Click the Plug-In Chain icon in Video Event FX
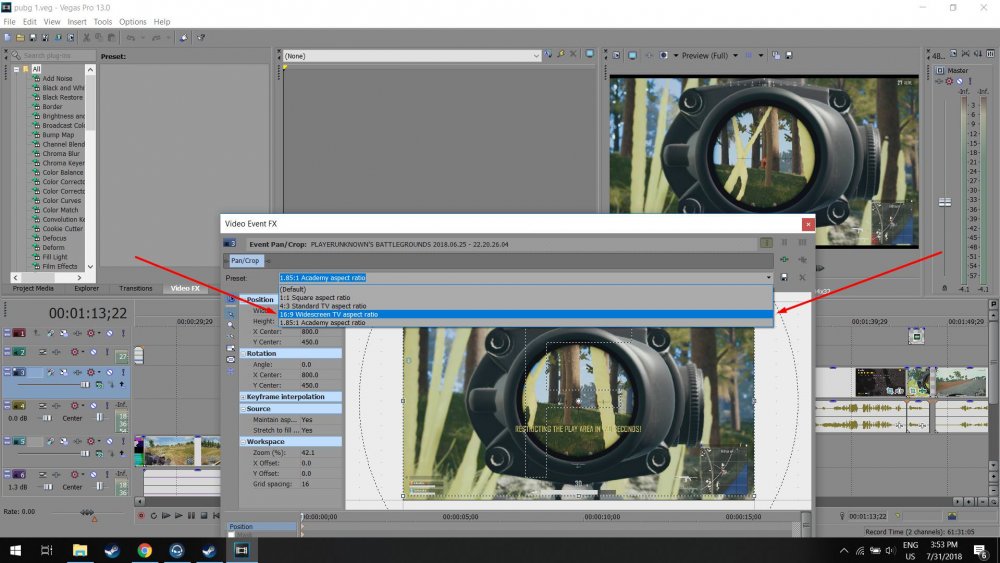The height and width of the screenshot is (563, 1000). (784, 260)
